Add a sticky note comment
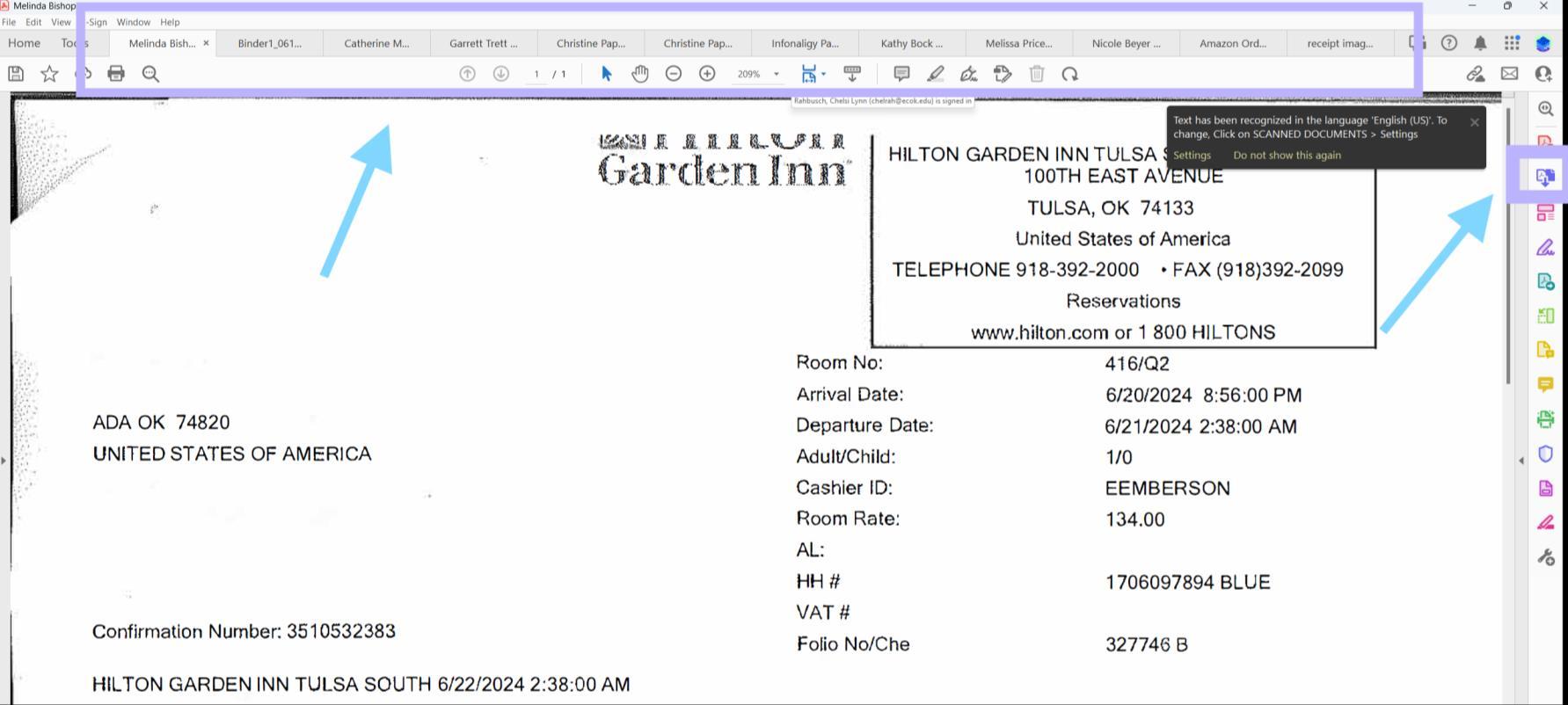1568x705 pixels. point(901,74)
